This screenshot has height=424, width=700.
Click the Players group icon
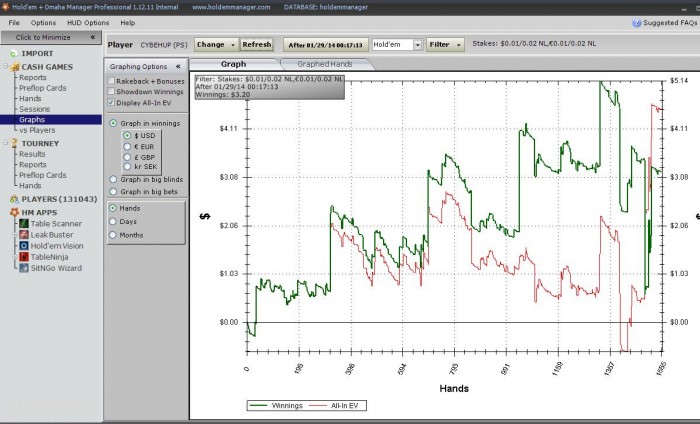[14, 199]
